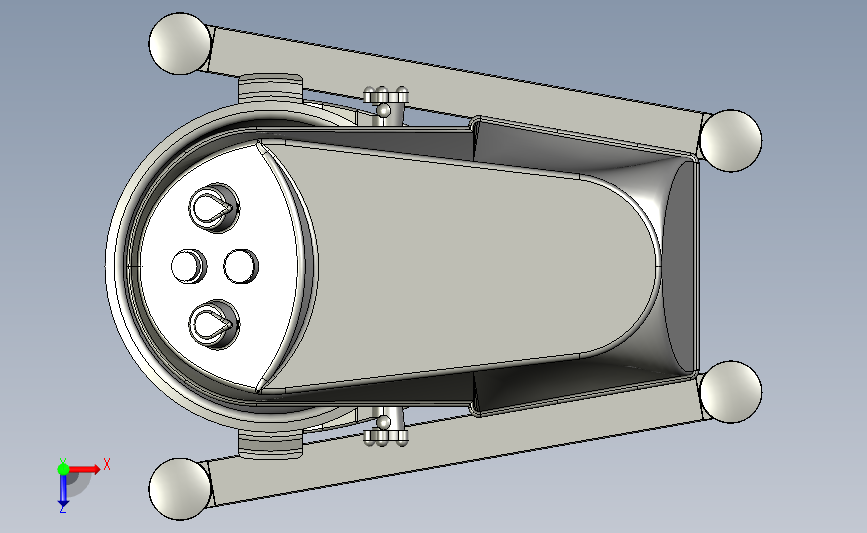The height and width of the screenshot is (533, 867).
Task: Select the left plain round boss on the lid
Action: [189, 266]
